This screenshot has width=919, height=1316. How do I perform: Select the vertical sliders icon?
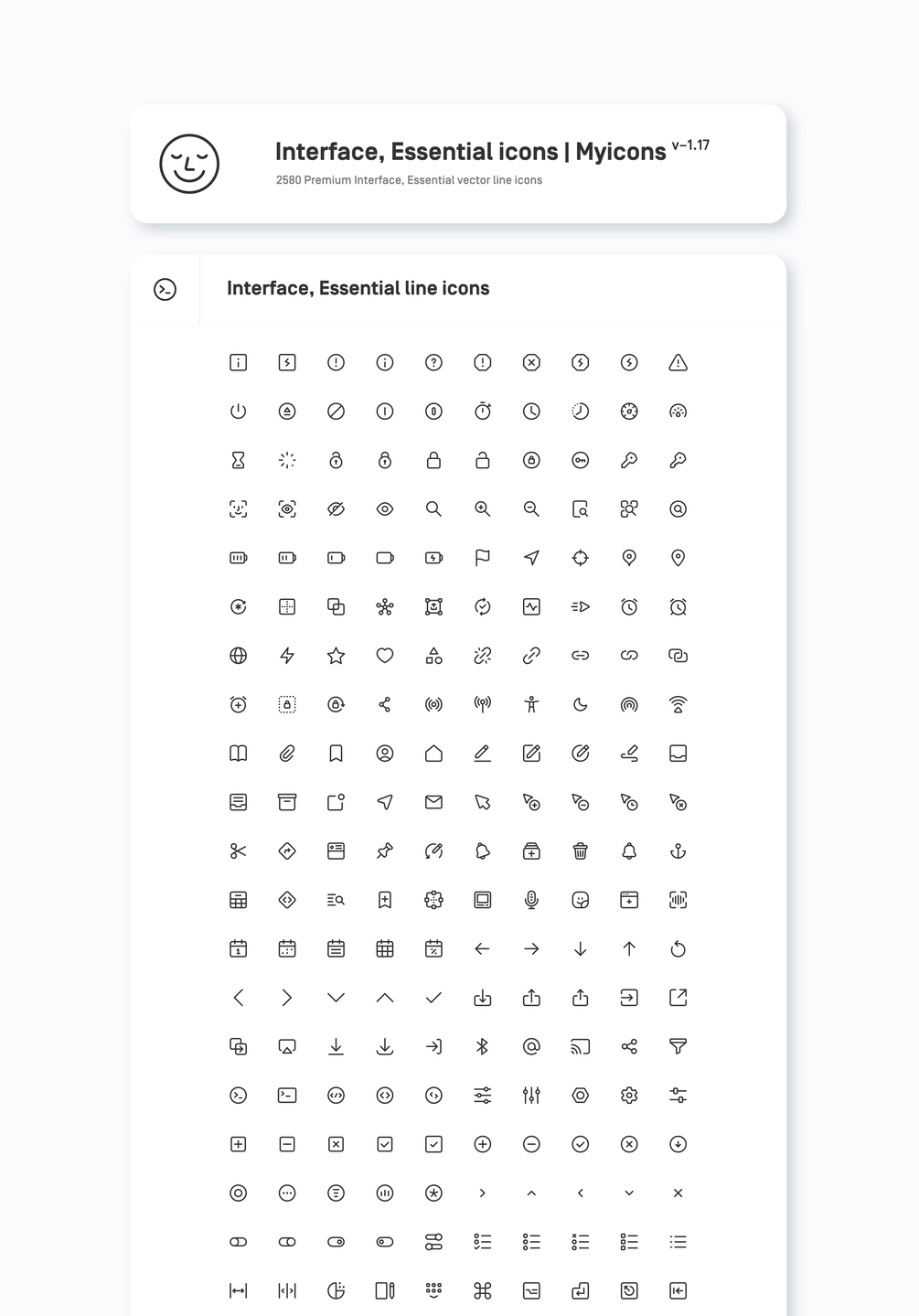coord(531,1095)
